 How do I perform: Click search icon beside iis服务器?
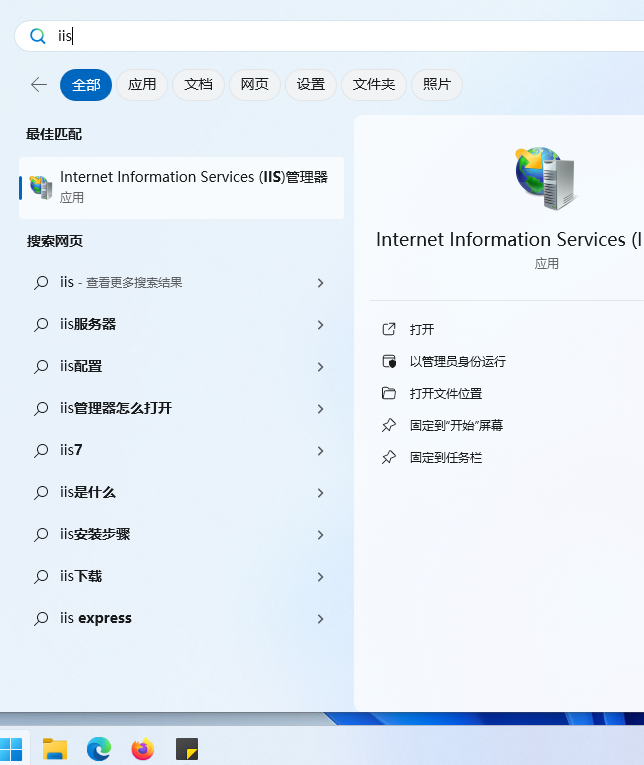coord(41,324)
